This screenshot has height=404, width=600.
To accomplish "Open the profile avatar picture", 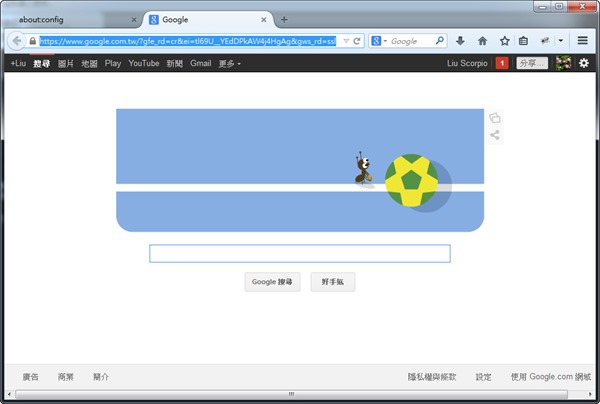I will [564, 63].
